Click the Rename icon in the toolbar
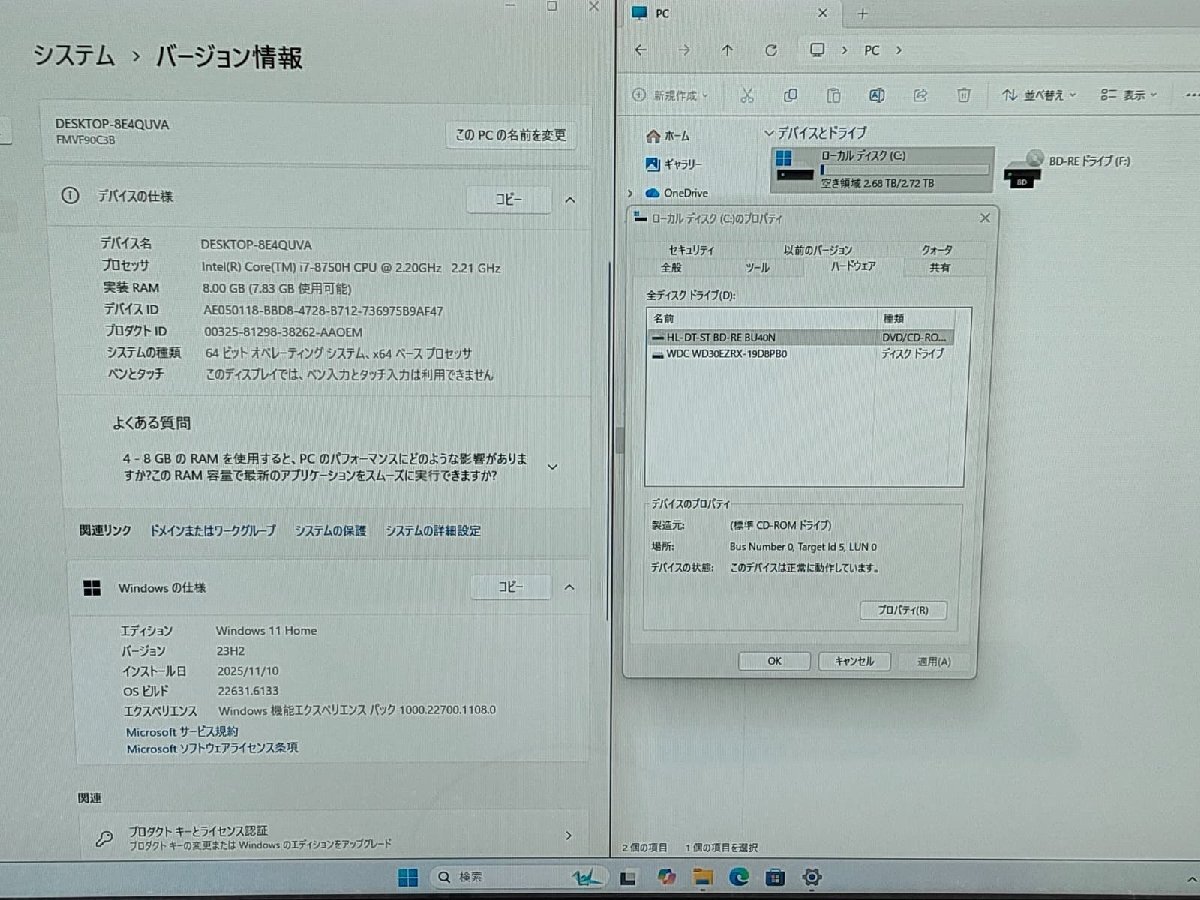Viewport: 1200px width, 900px height. (x=877, y=95)
